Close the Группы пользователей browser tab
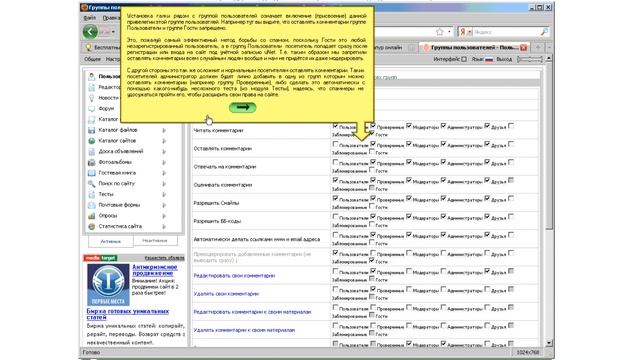Screen dimensions: 640x360 (x=524, y=48)
